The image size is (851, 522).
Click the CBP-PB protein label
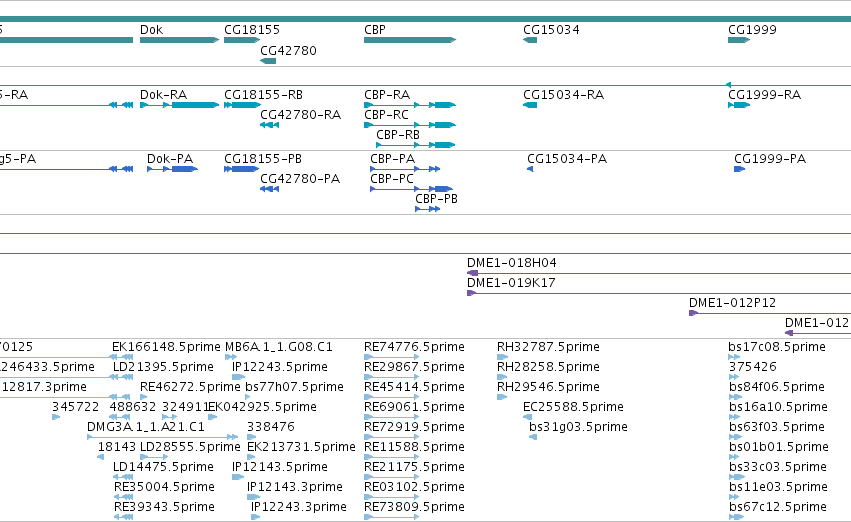coord(436,199)
